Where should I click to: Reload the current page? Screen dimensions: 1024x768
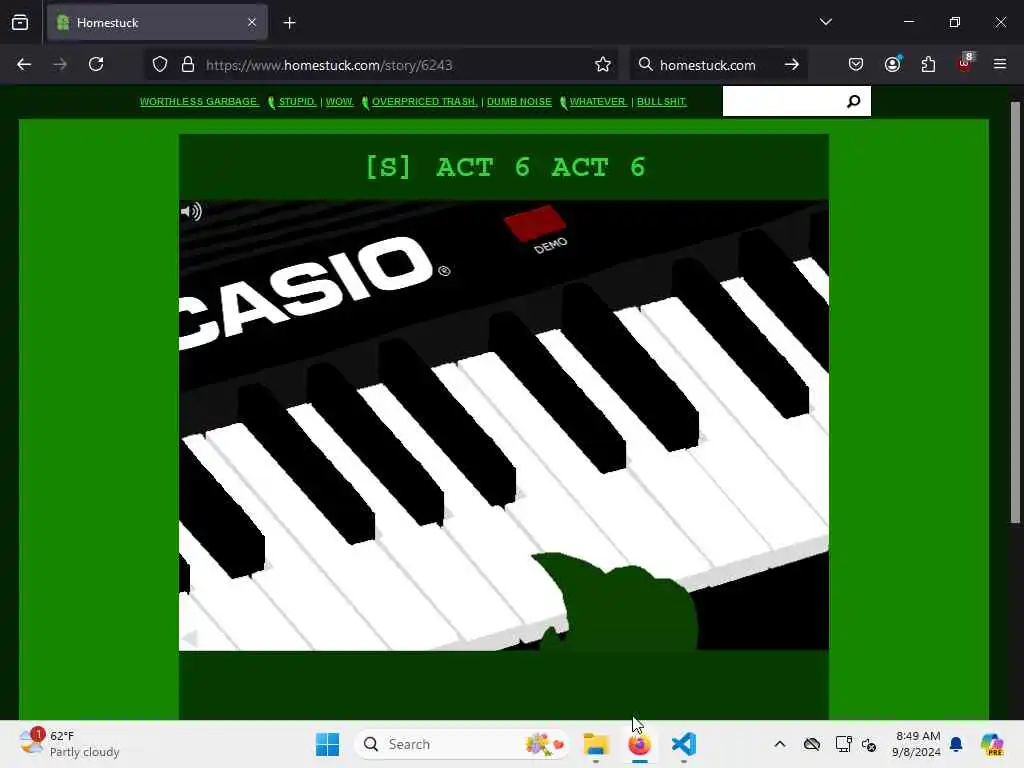96,65
